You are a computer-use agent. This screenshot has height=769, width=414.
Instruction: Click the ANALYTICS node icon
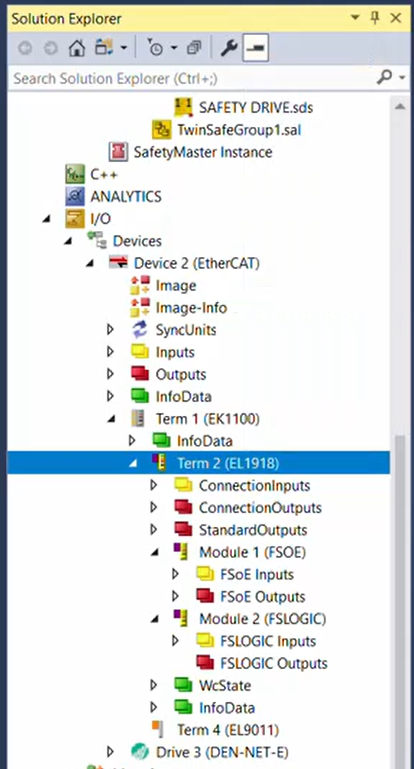coord(75,196)
